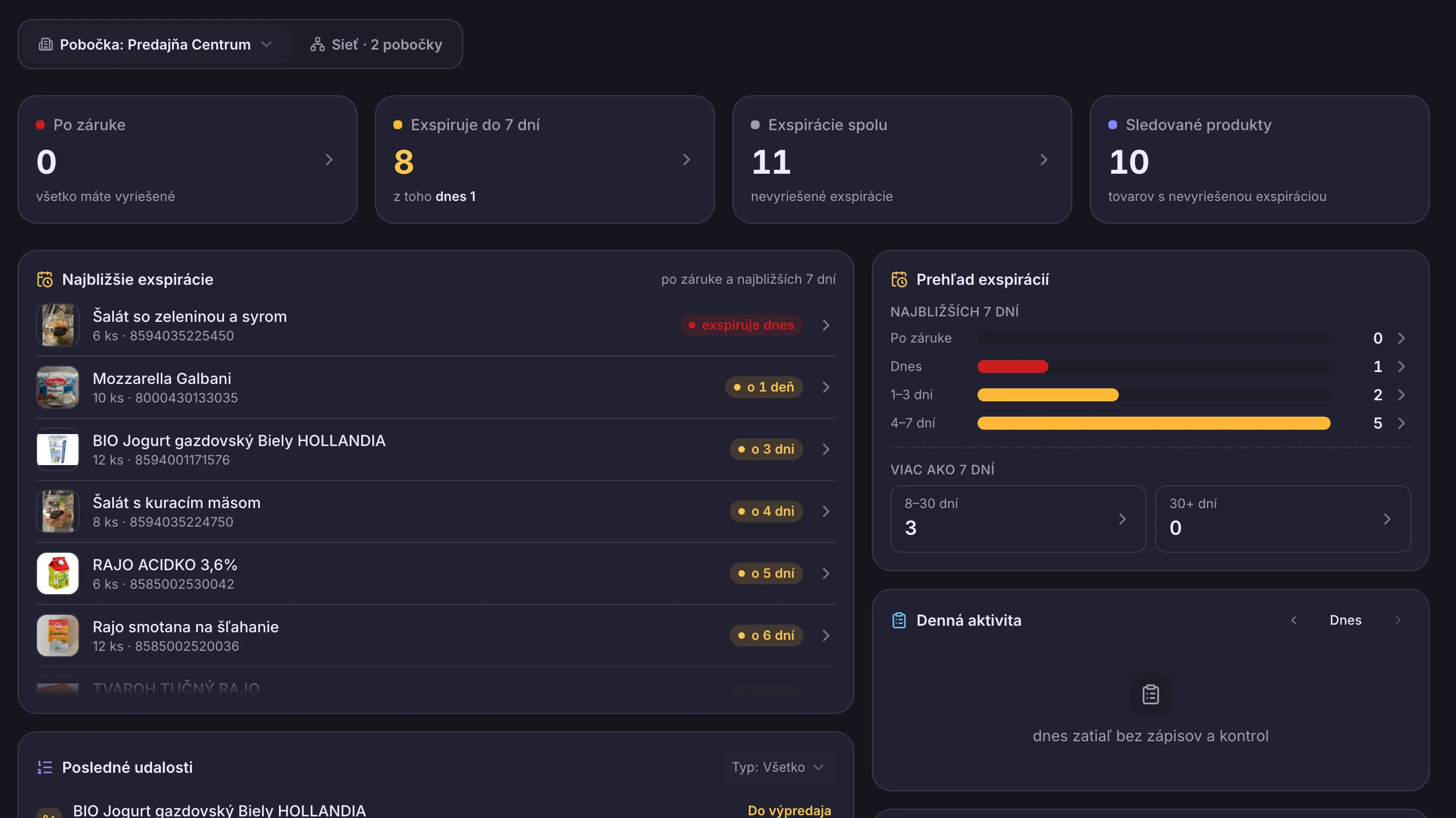Viewport: 1456px width, 818px height.
Task: Open the Exspirácie spolu card arrow
Action: tap(1044, 160)
